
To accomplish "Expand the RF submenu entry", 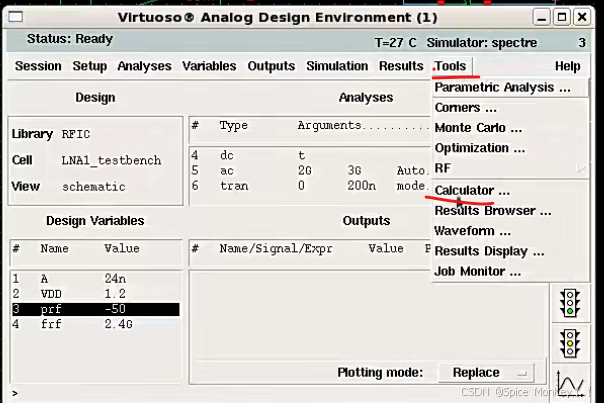I will [510, 168].
